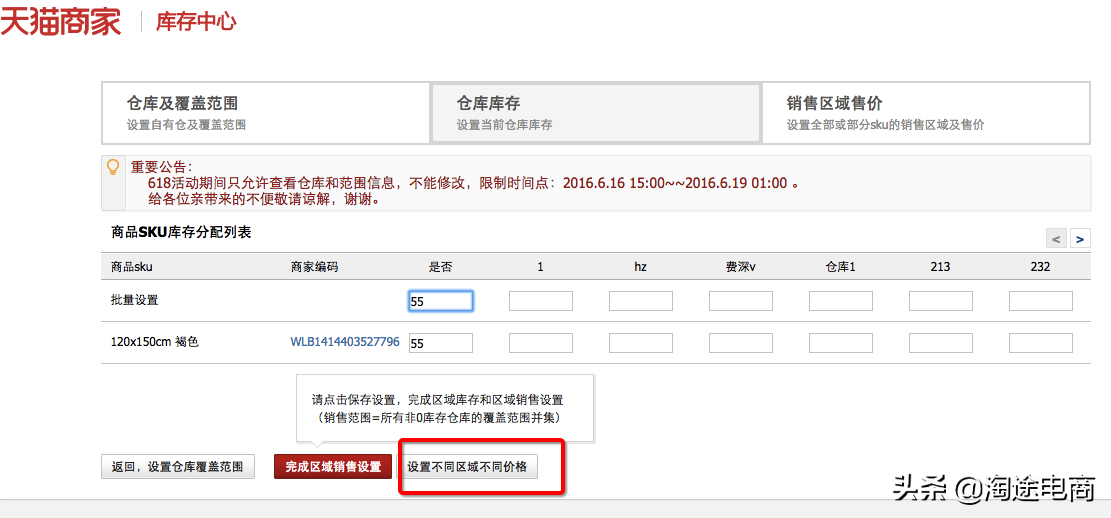Open the 销售区域售价 tab
Image resolution: width=1111 pixels, height=518 pixels.
click(926, 113)
